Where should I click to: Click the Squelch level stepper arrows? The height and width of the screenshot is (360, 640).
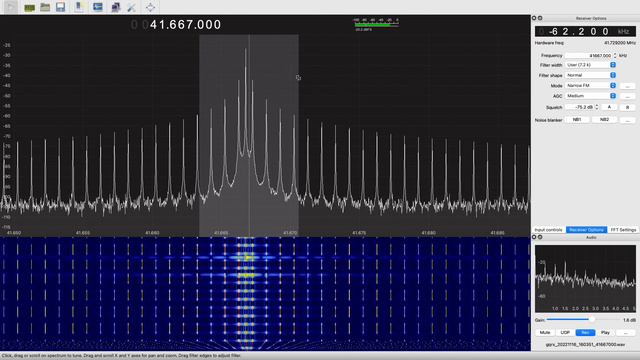[597, 107]
